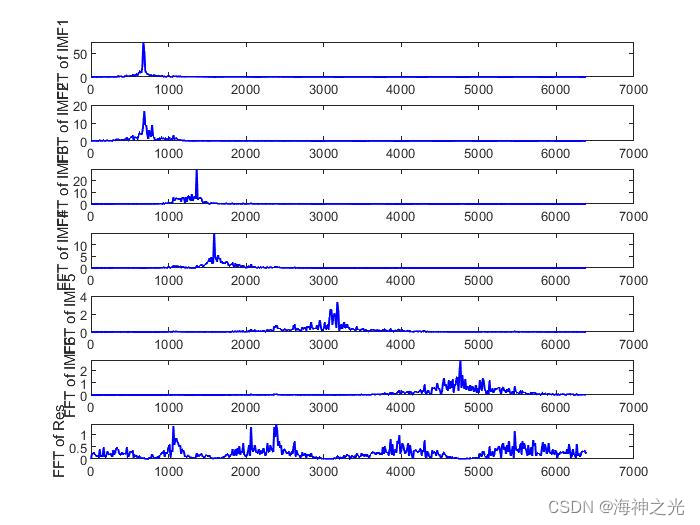Click the "2" y-tick in the IMF6 plot
Image resolution: width=700 pixels, height=525 pixels.
point(83,371)
